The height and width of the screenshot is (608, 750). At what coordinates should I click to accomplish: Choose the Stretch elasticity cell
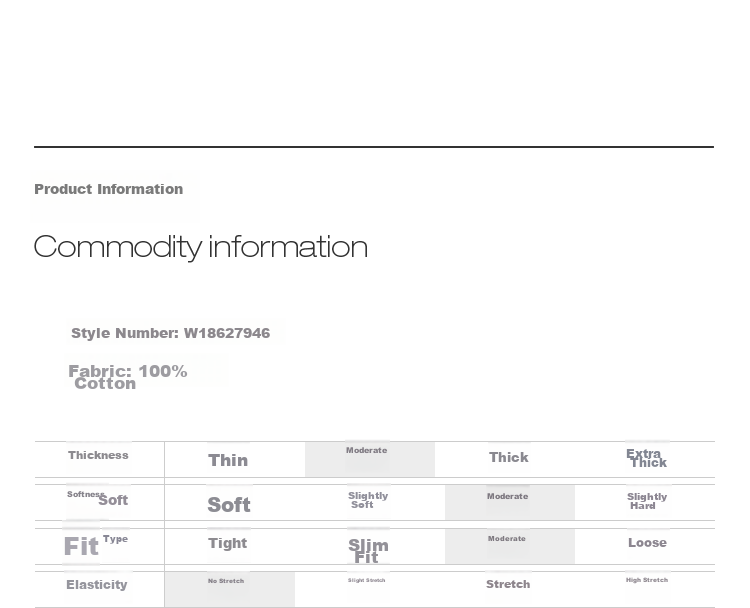click(508, 584)
